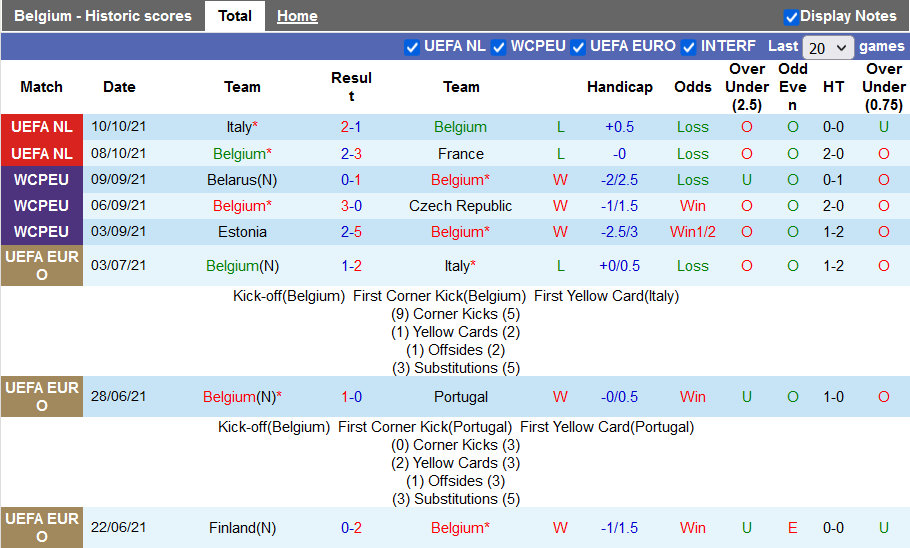The height and width of the screenshot is (548, 910).
Task: Open the Estonia 2-5 Belgium score
Action: click(351, 232)
